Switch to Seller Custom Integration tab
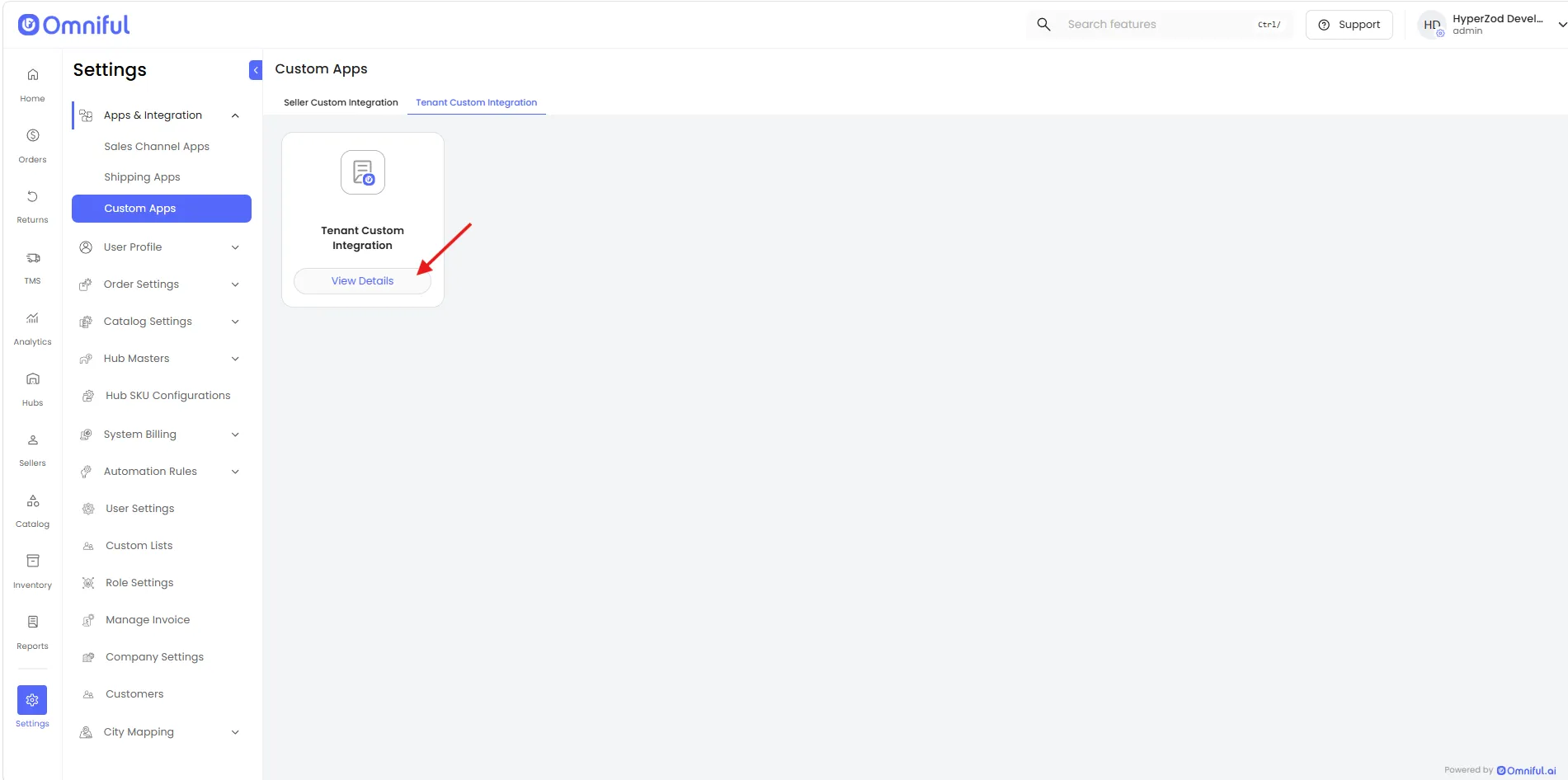The height and width of the screenshot is (780, 1568). [x=341, y=102]
